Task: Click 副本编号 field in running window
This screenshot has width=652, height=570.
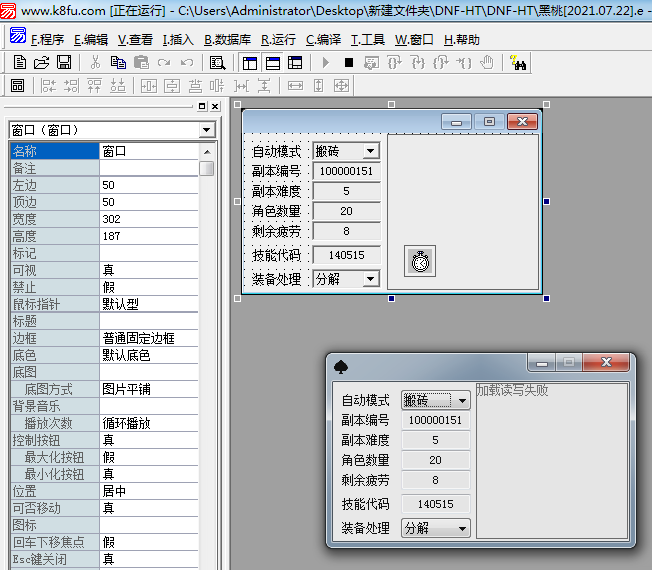Action: pyautogui.click(x=435, y=421)
